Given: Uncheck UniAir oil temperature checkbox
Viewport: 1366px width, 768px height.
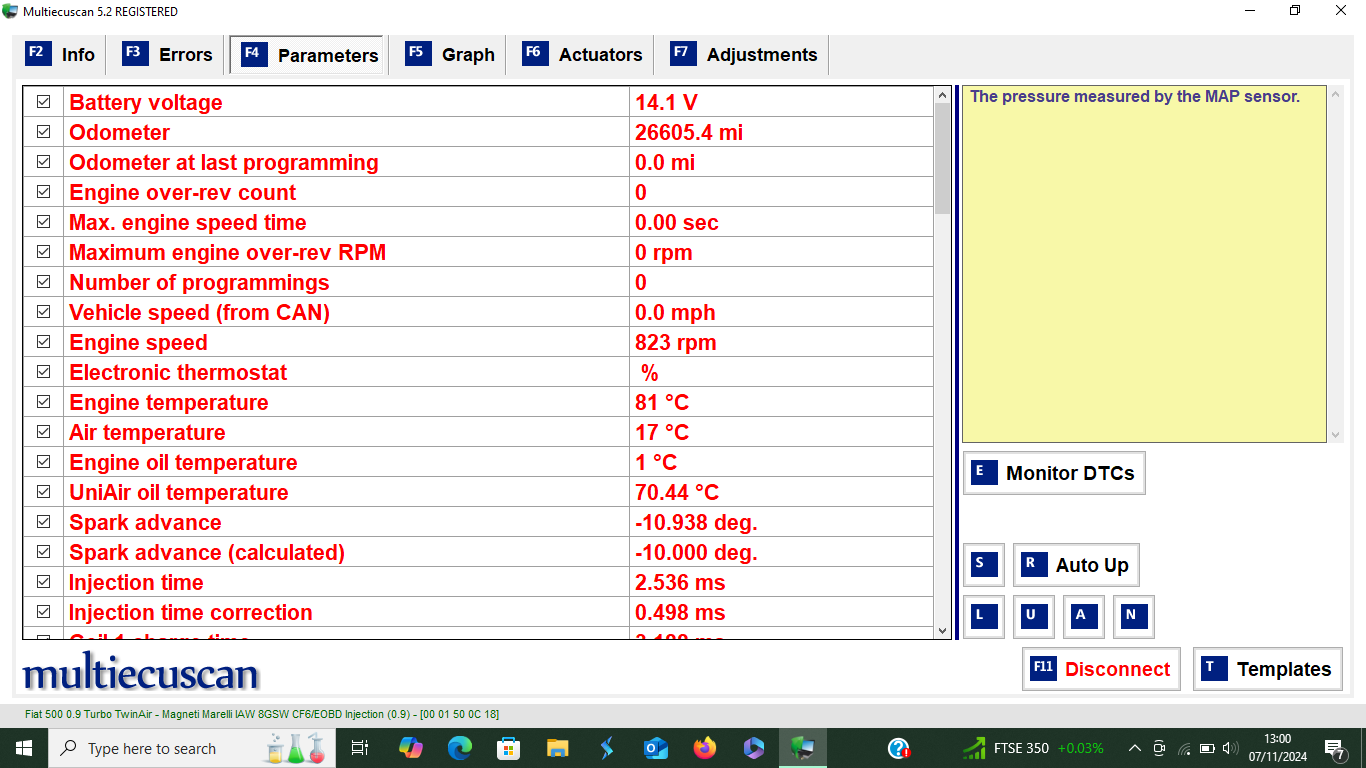Looking at the screenshot, I should coord(43,492).
